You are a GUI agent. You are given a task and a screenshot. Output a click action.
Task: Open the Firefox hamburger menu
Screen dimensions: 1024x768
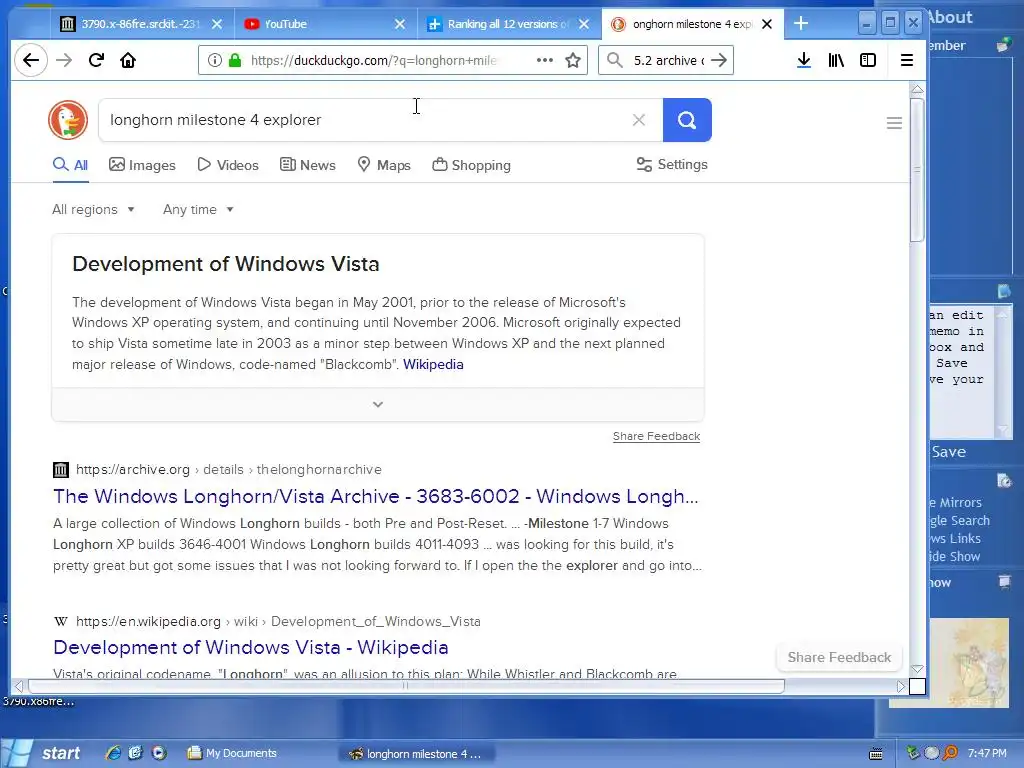906,60
